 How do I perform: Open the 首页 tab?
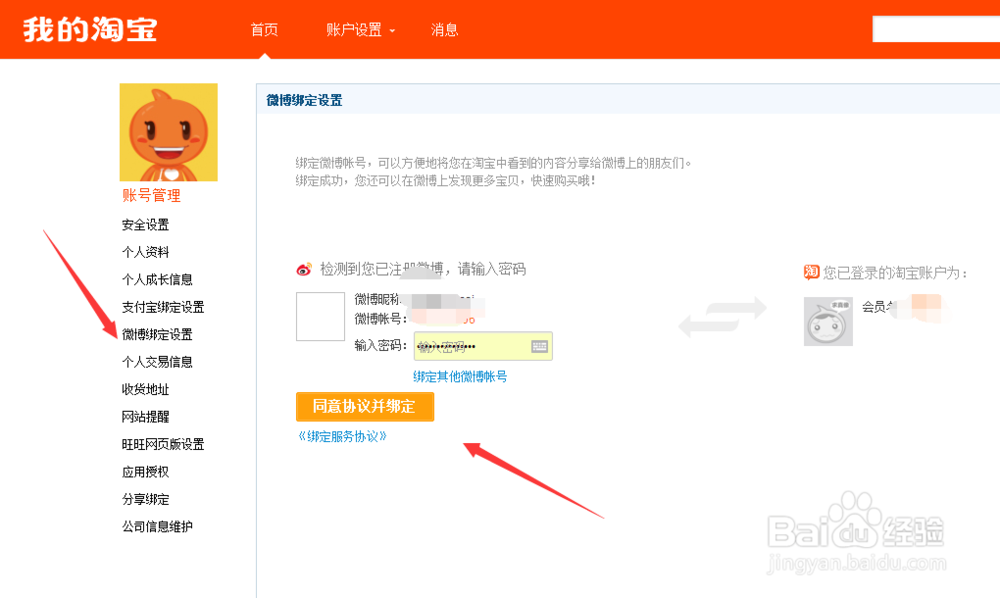(x=264, y=29)
